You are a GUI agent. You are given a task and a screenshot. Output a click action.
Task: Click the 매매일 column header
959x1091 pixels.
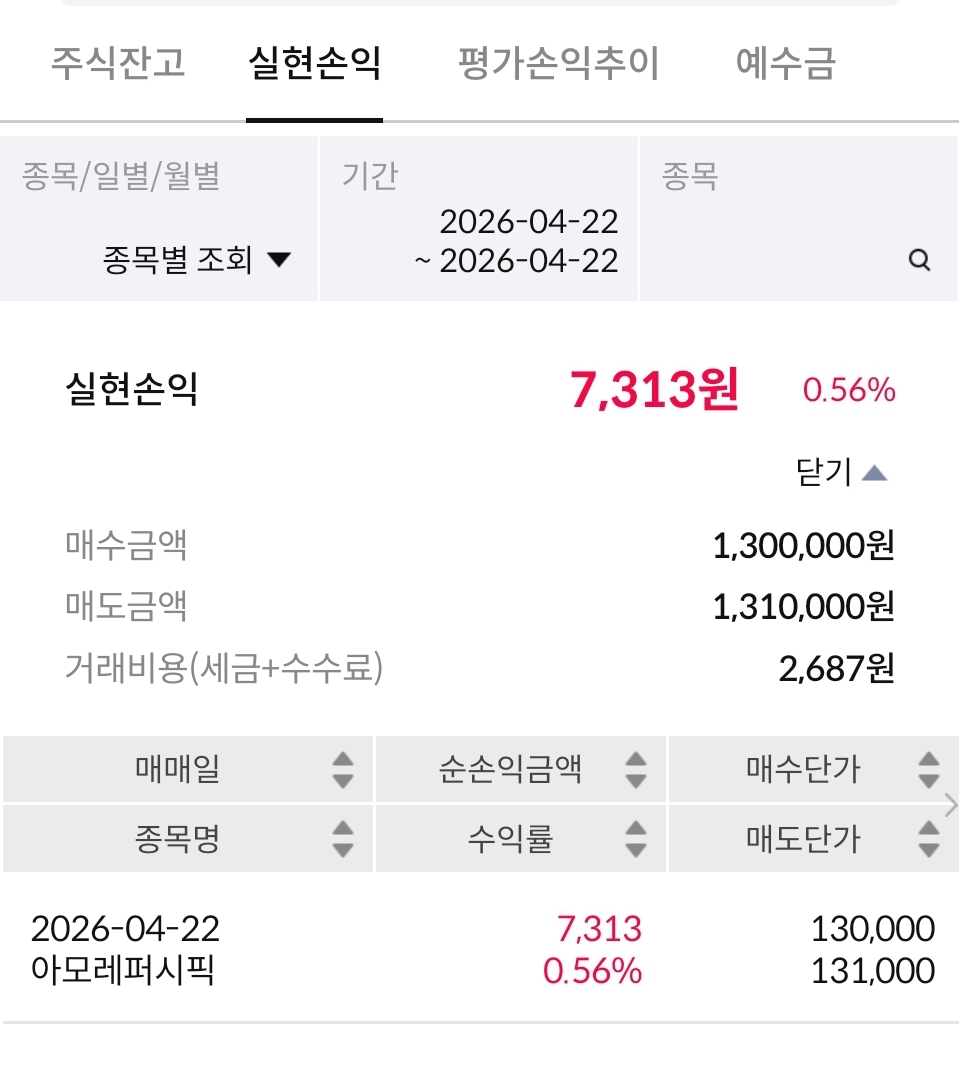point(177,770)
